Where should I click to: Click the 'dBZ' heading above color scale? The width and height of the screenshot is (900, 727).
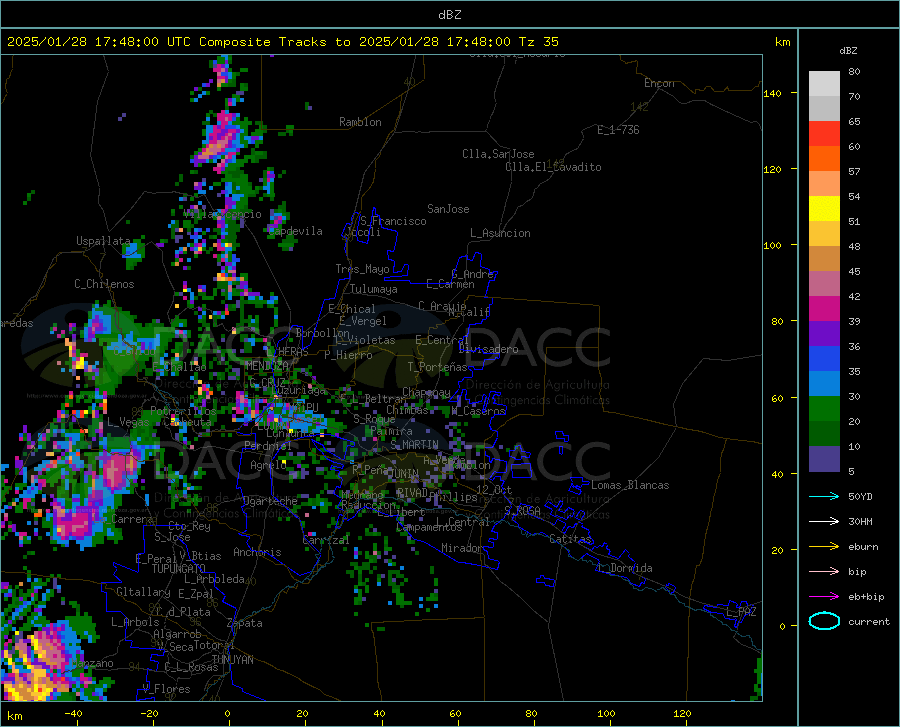point(848,50)
